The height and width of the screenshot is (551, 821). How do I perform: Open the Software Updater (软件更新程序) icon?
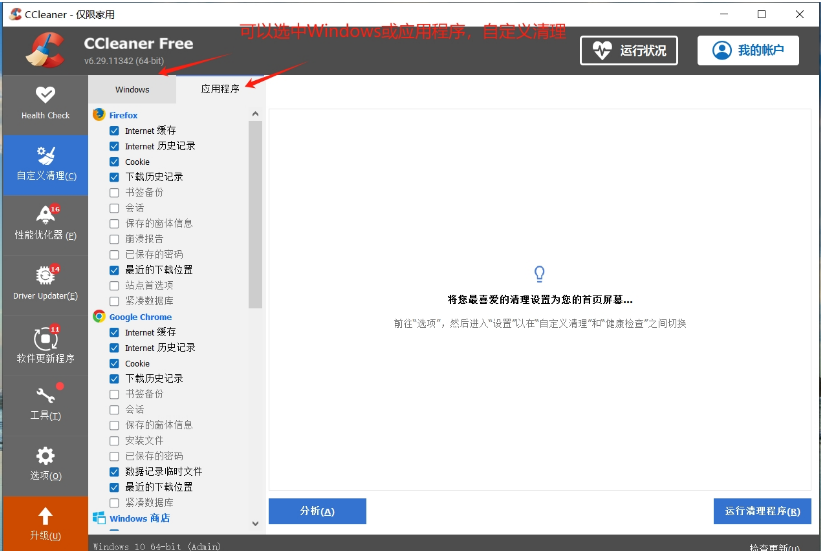45,344
